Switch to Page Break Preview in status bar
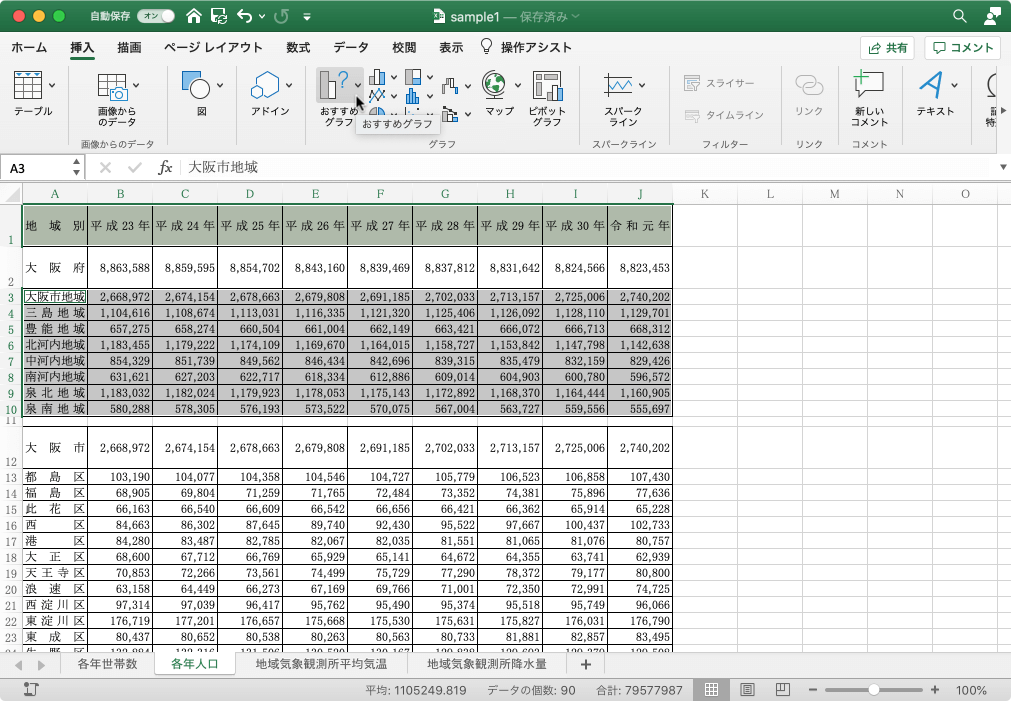This screenshot has width=1011, height=701. pos(782,689)
